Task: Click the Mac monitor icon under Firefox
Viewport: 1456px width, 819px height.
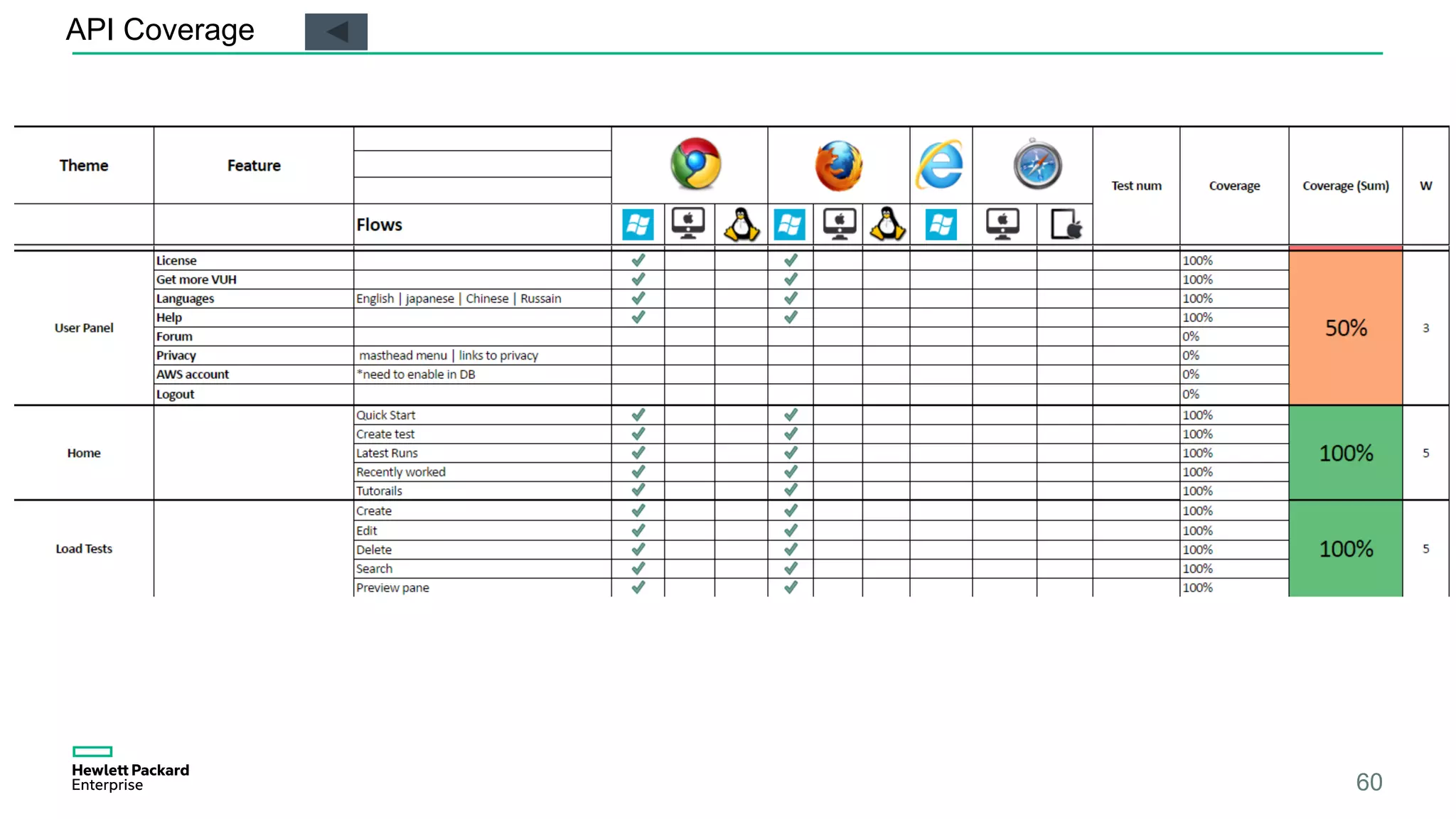Action: pos(838,225)
